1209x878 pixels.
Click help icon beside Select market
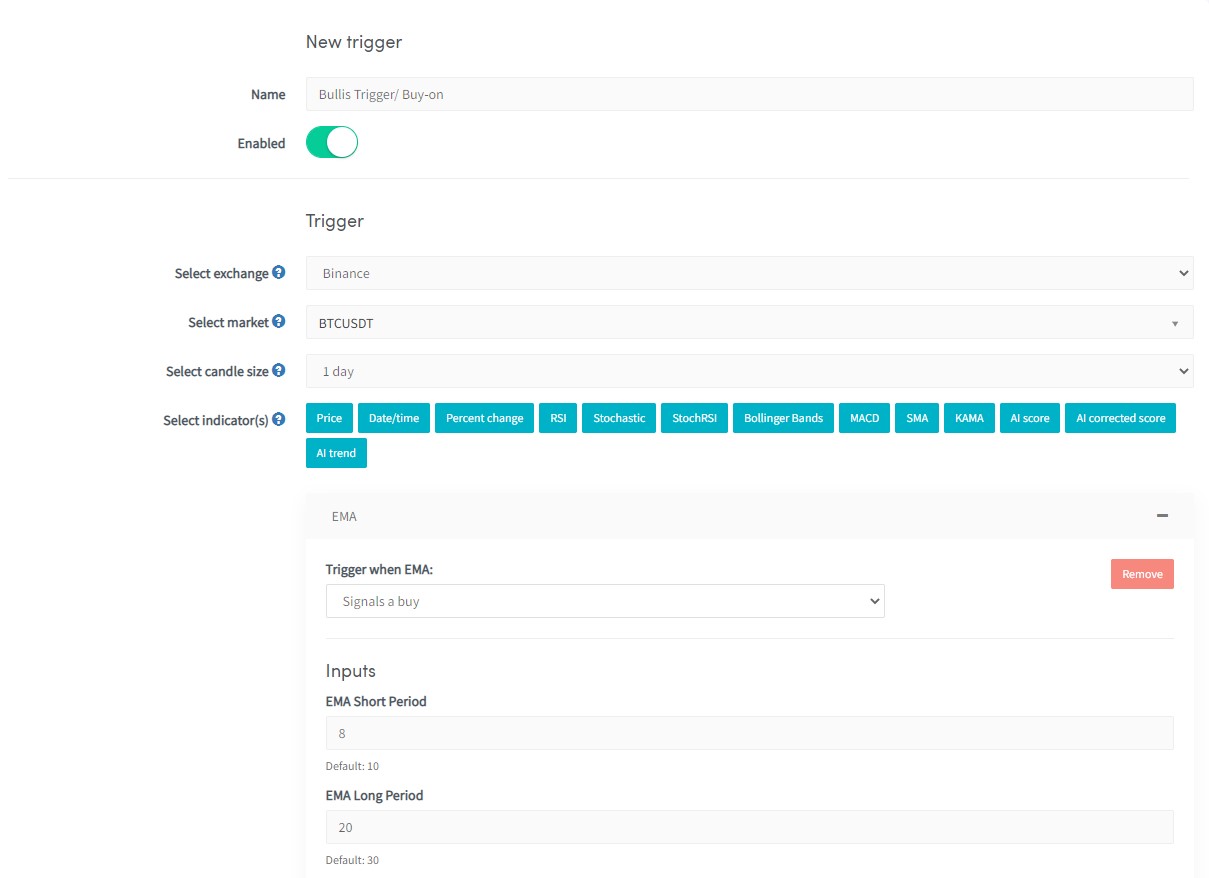[x=279, y=322]
